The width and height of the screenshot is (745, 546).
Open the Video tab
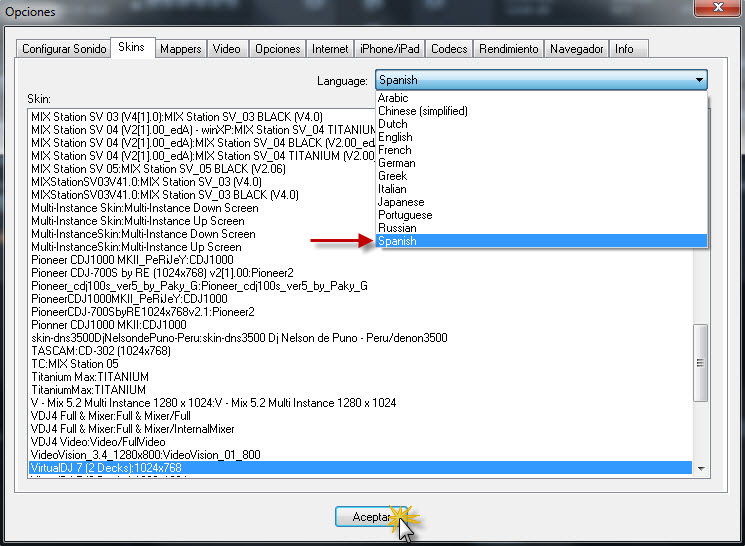point(227,49)
